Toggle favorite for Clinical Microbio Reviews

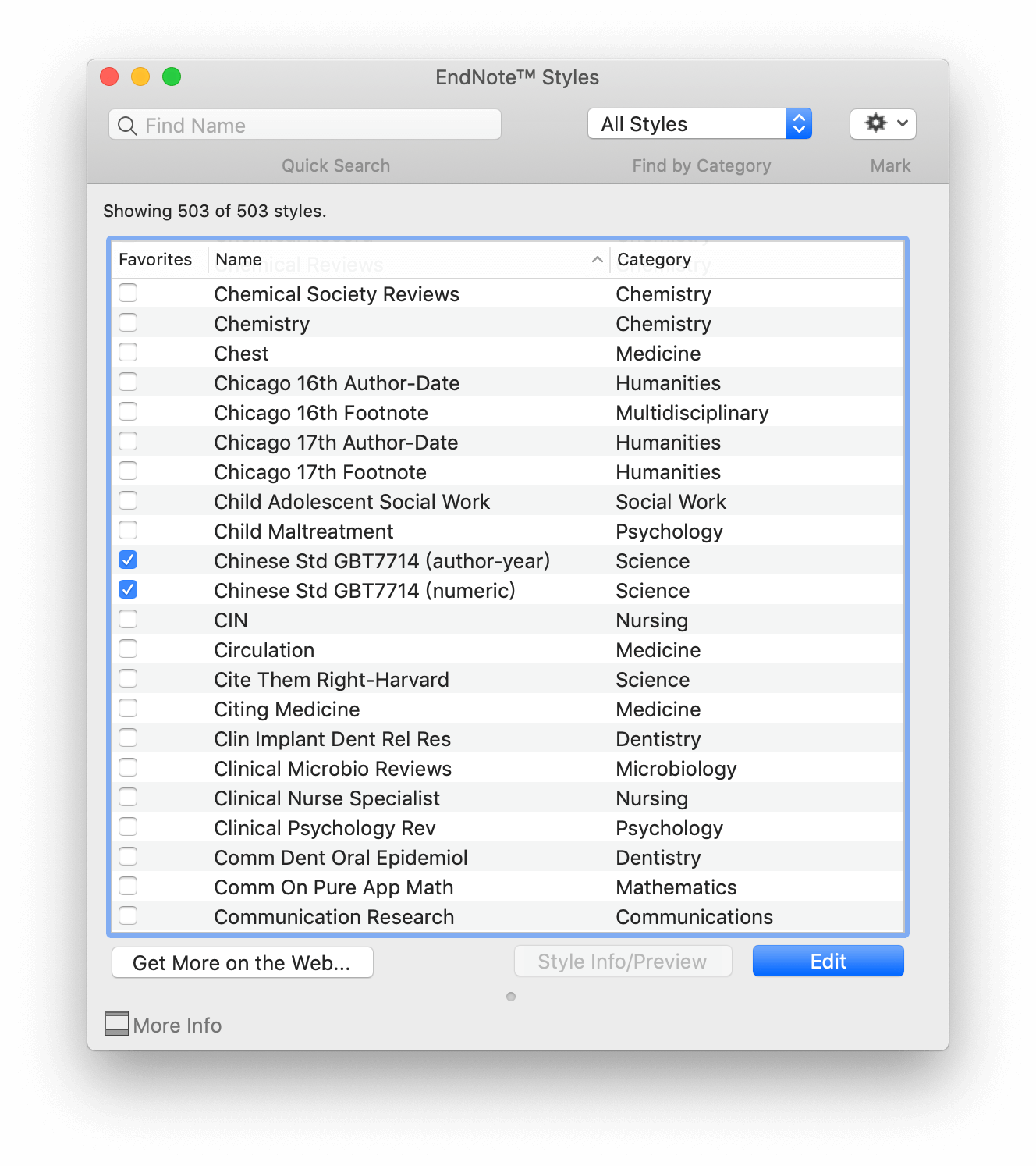(128, 767)
